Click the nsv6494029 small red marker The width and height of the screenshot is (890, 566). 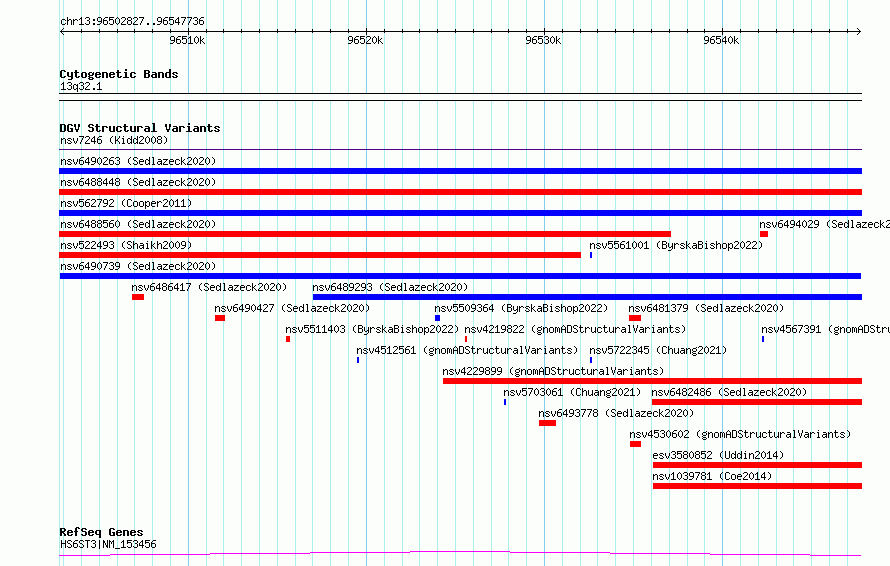(x=764, y=234)
